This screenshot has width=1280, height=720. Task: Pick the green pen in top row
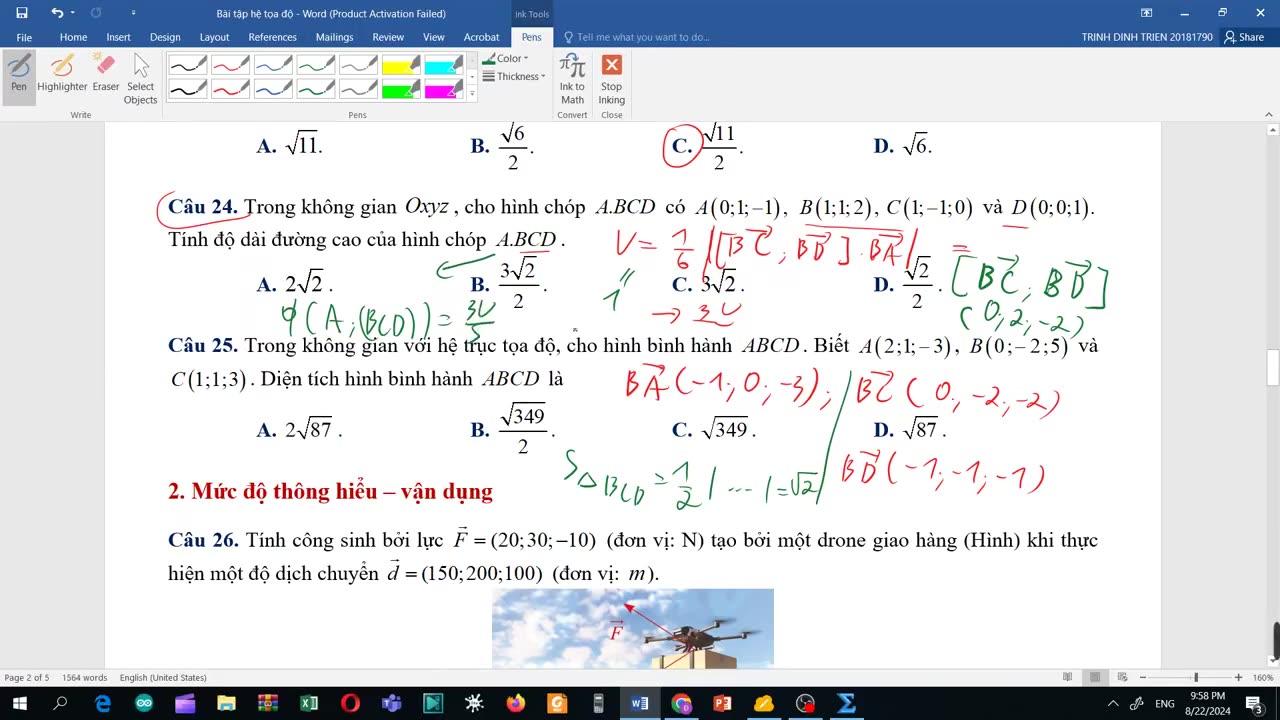point(316,65)
